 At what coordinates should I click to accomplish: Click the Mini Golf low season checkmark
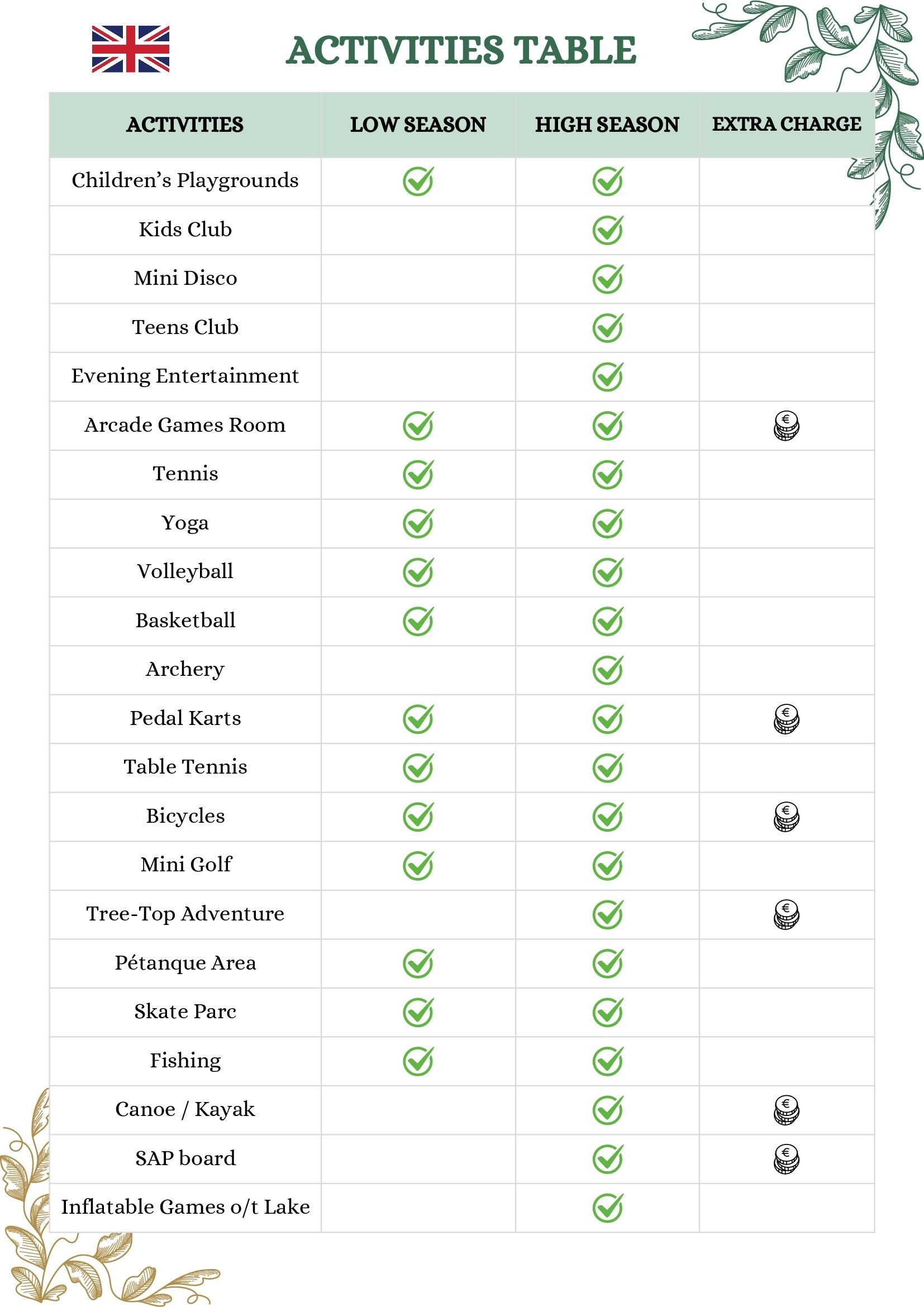pos(418,865)
